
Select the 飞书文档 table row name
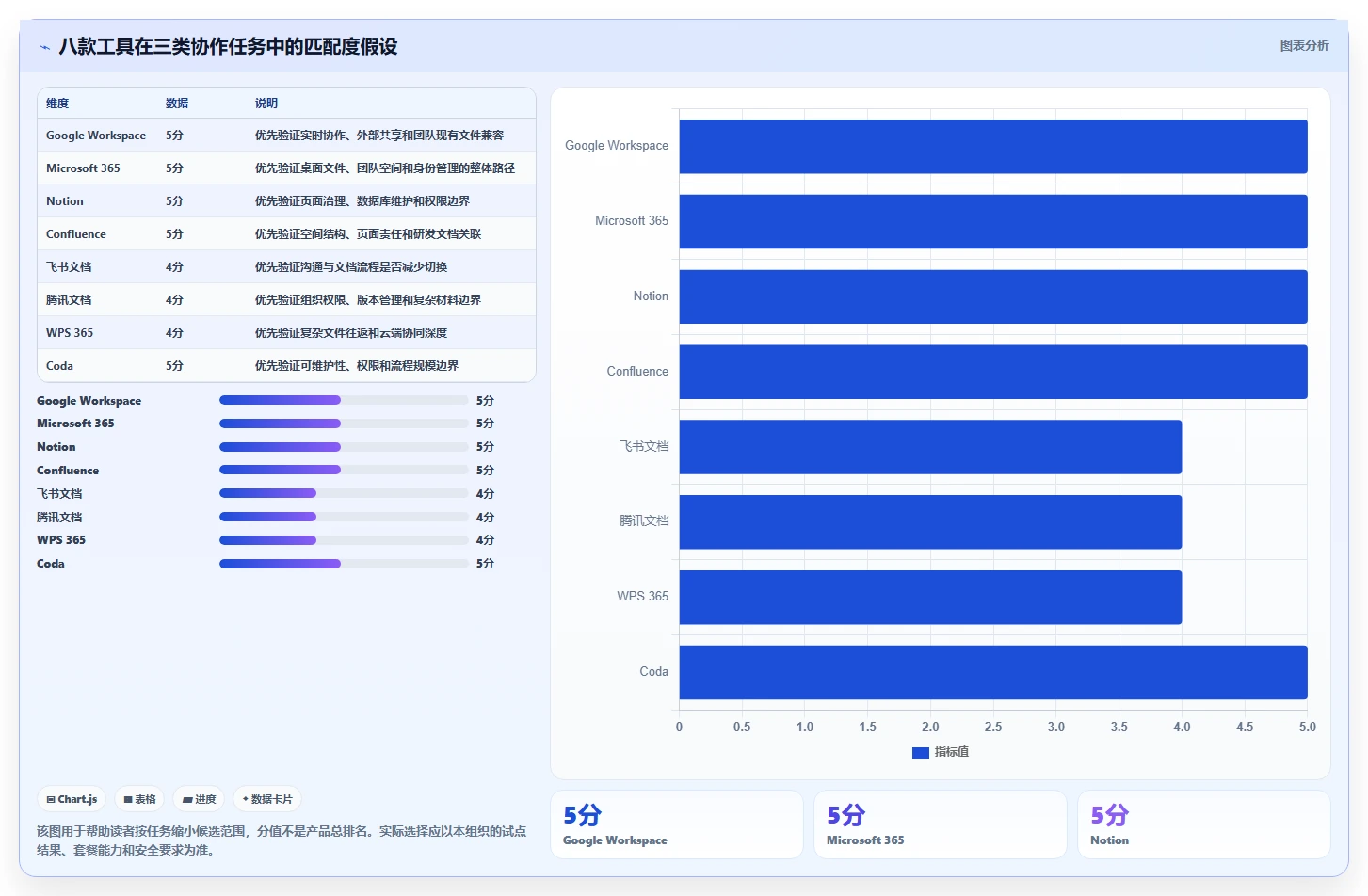69,267
